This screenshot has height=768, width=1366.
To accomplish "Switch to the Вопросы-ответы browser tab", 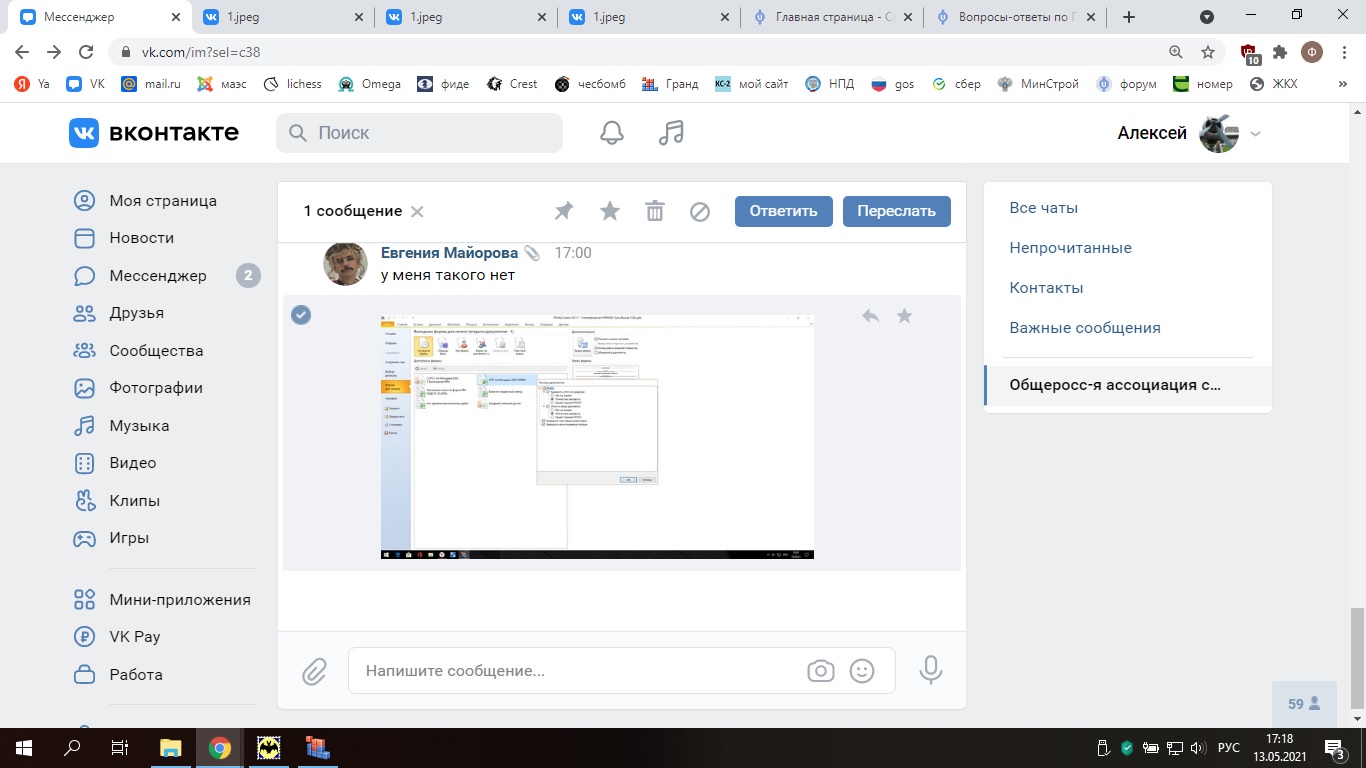I will (x=1016, y=17).
